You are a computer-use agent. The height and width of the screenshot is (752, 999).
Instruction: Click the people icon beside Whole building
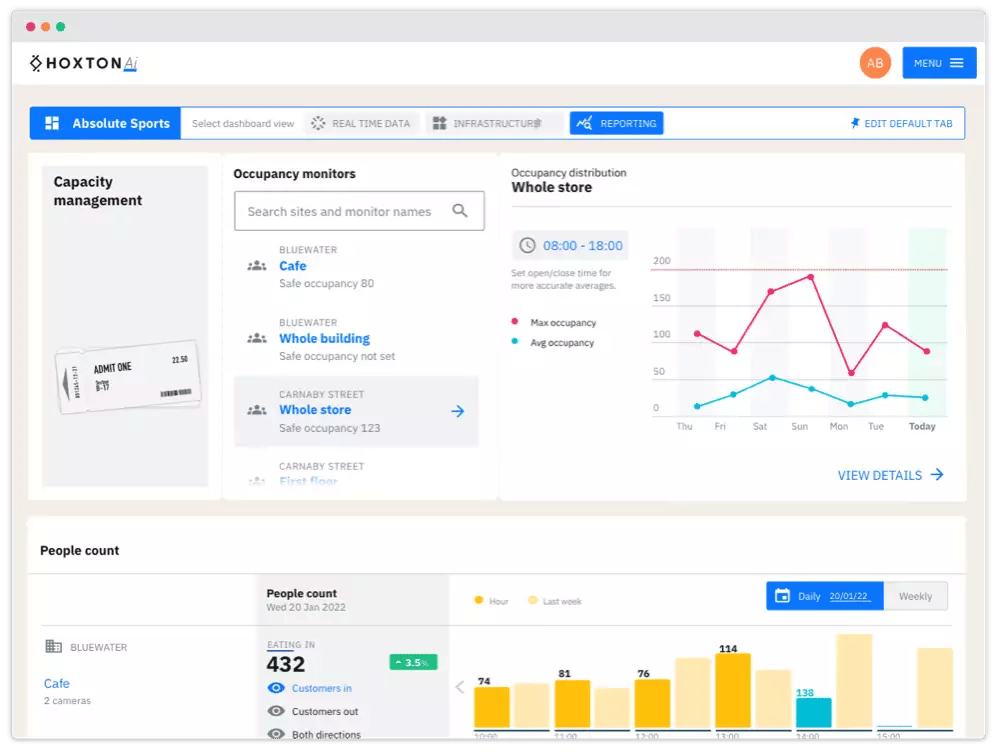(257, 338)
